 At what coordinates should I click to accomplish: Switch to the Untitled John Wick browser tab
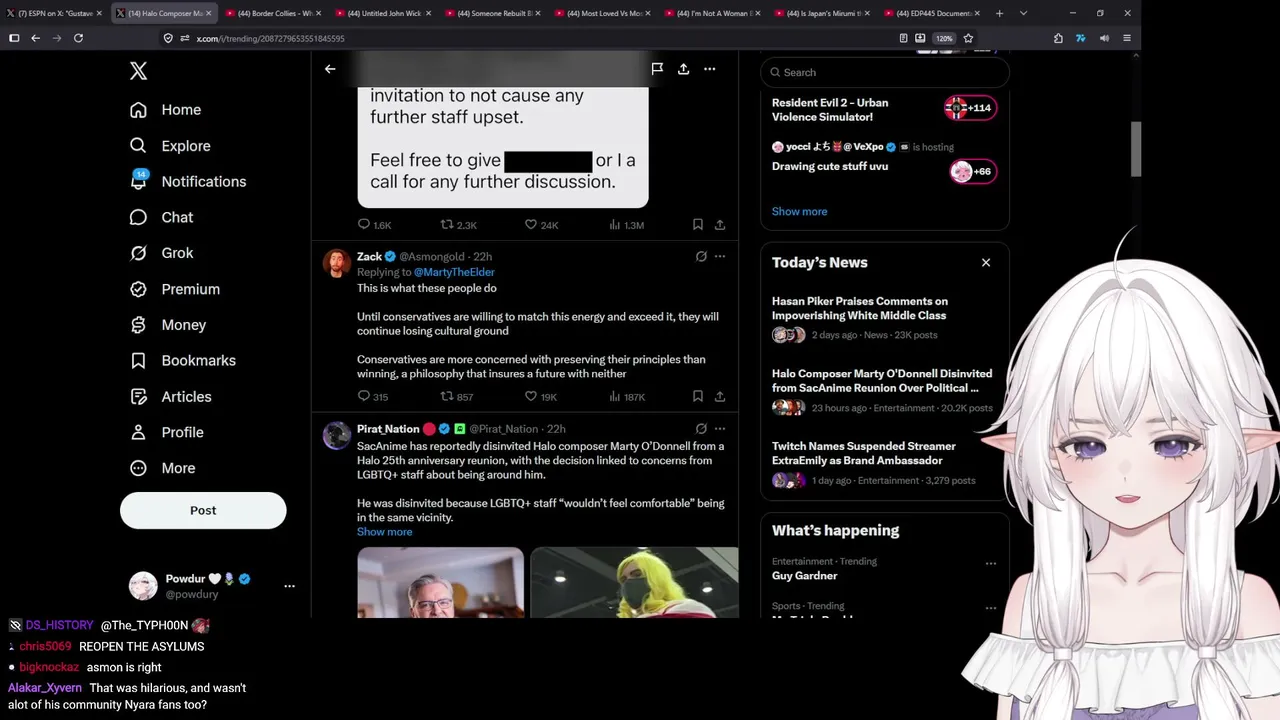coord(383,13)
